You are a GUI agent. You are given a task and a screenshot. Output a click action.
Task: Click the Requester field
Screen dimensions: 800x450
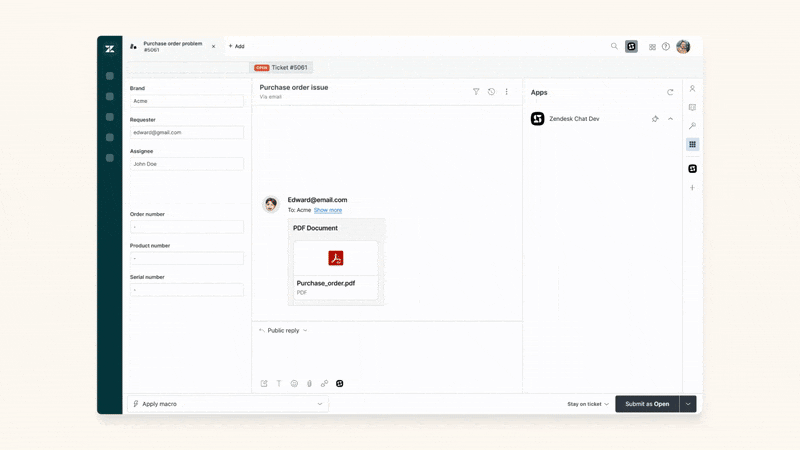[x=186, y=133]
